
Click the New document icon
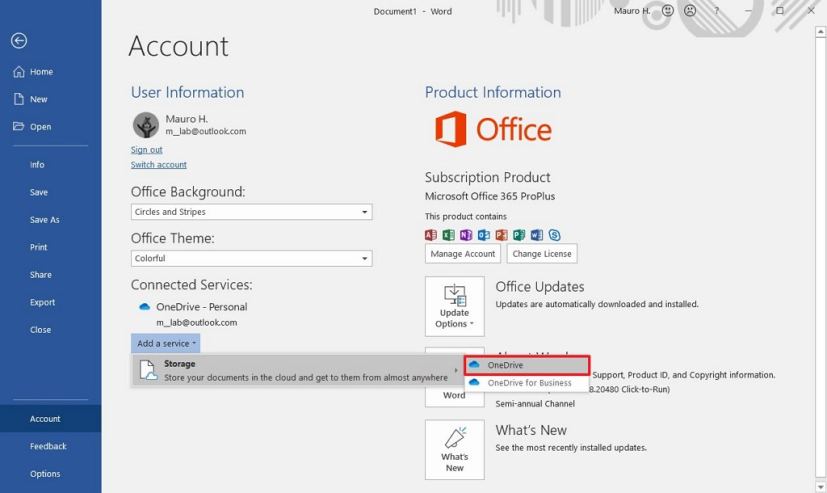pos(19,99)
